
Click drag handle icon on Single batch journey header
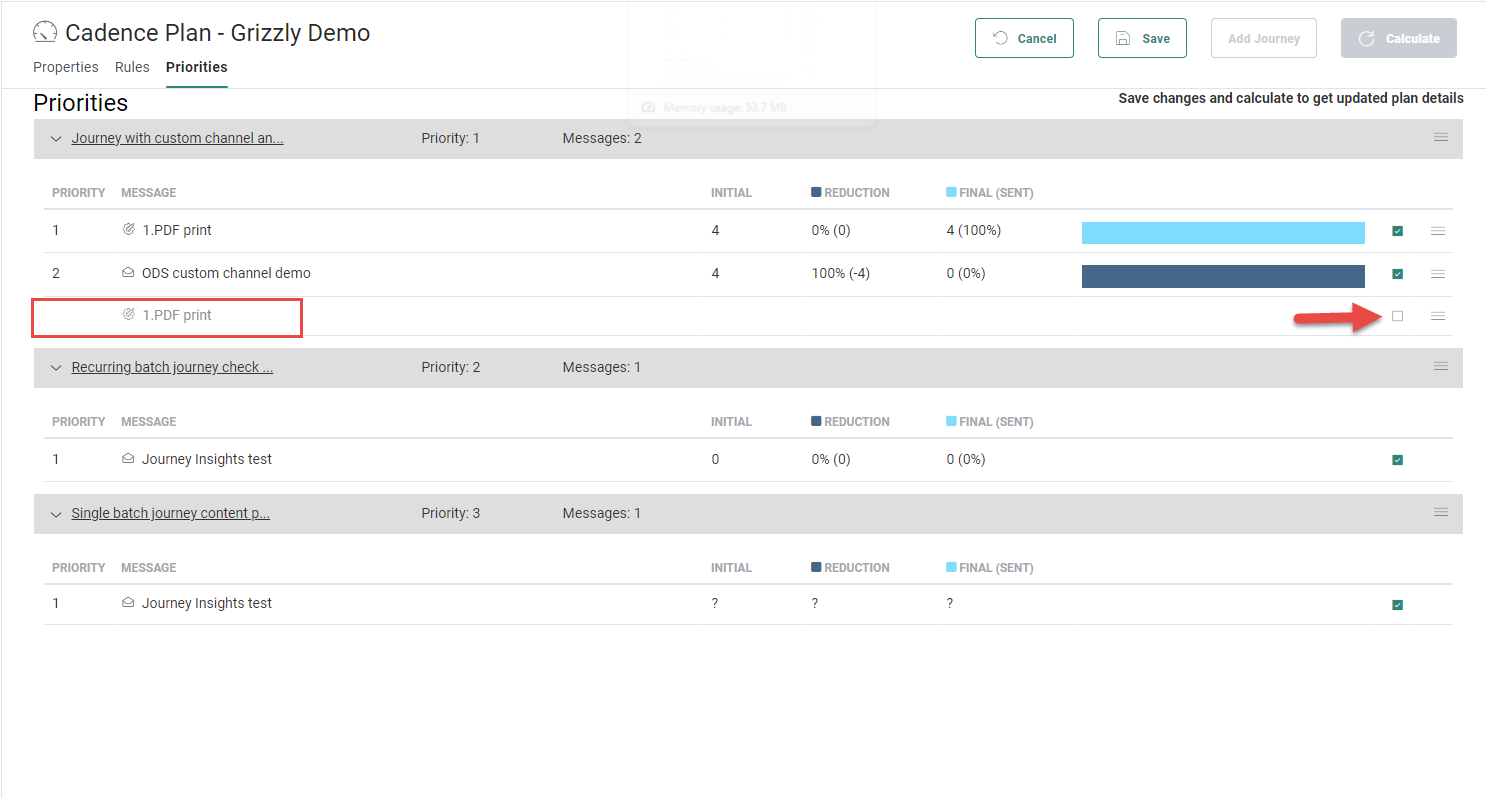1440,513
